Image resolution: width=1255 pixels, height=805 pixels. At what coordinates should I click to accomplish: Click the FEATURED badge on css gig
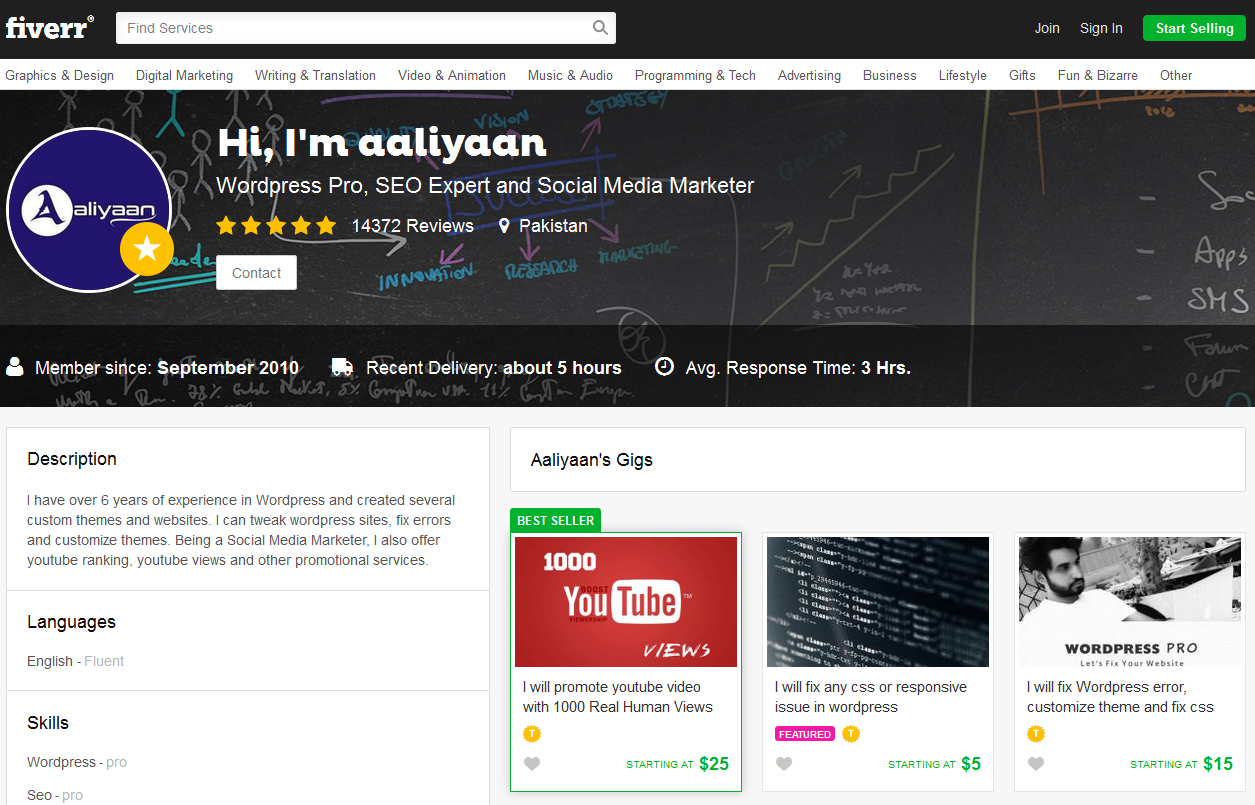click(x=805, y=734)
